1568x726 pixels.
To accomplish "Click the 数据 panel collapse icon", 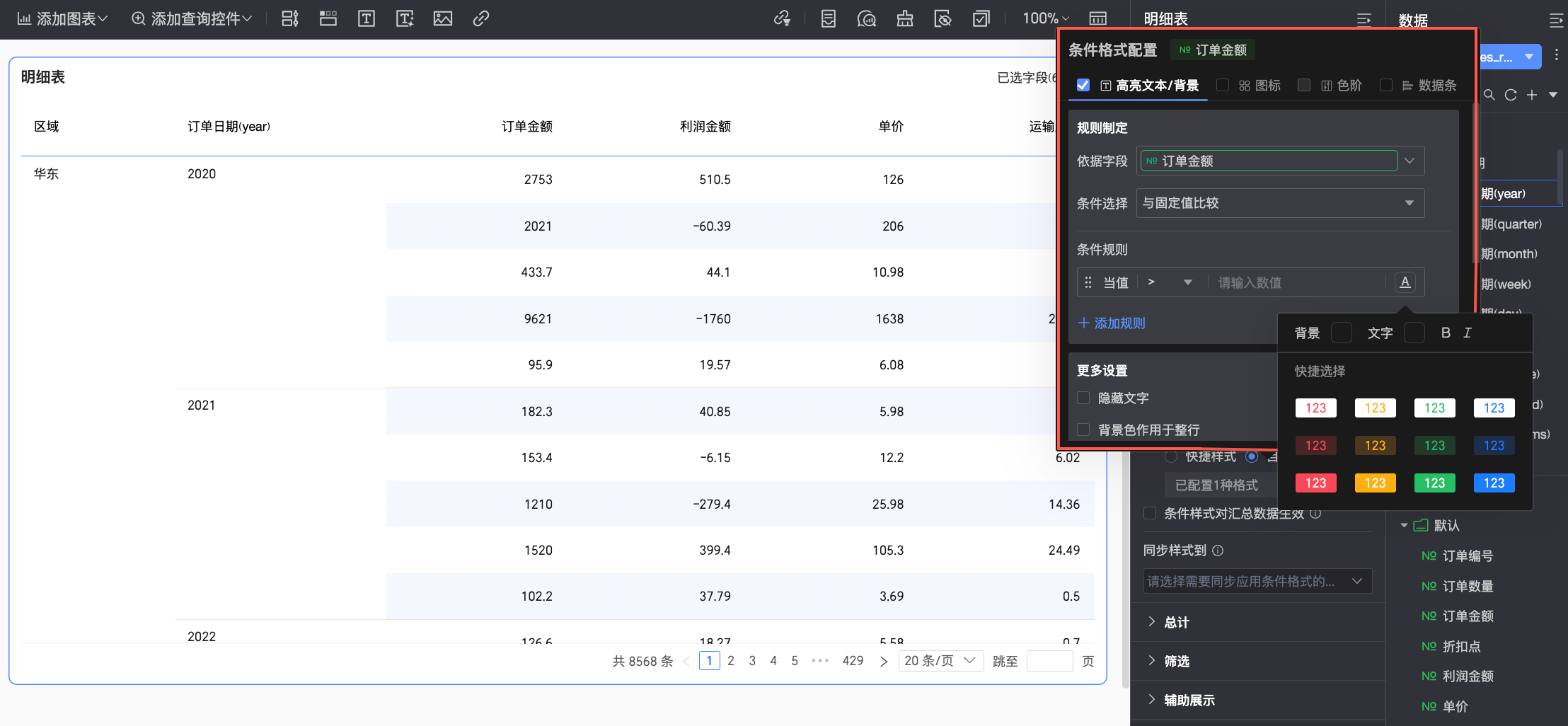I will pos(1556,21).
